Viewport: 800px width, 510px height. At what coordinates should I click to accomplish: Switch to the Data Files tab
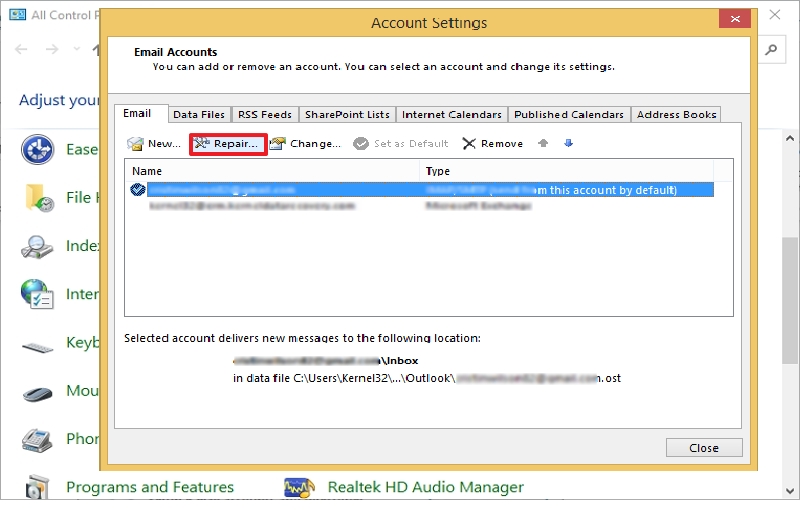198,115
